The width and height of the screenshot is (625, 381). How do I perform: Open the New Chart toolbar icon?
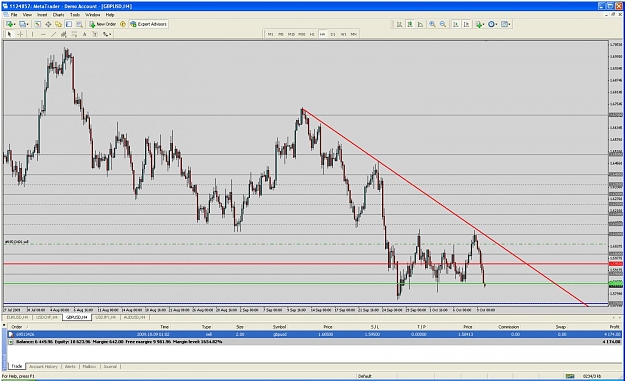tap(10, 24)
